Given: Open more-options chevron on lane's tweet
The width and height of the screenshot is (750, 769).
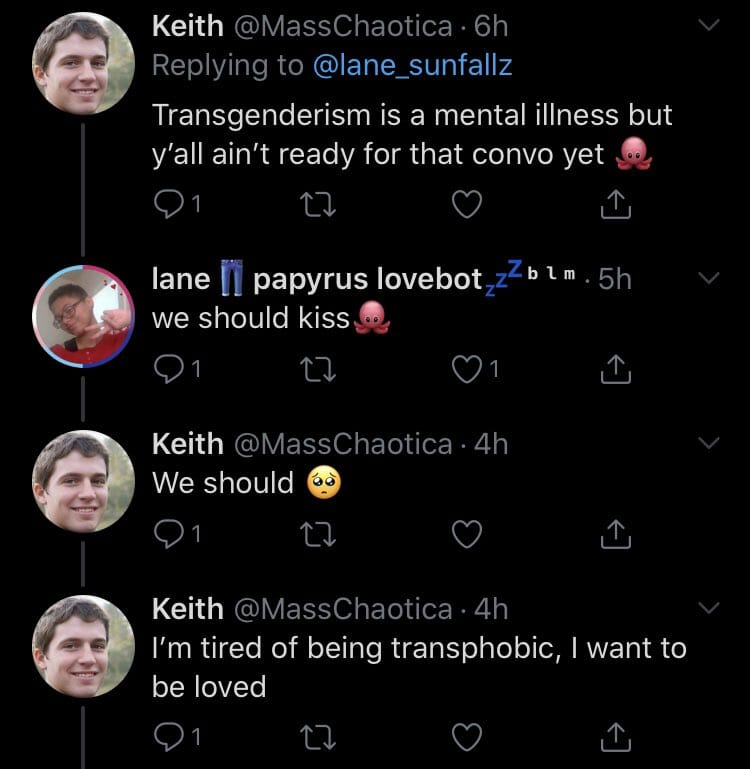Looking at the screenshot, I should (708, 280).
